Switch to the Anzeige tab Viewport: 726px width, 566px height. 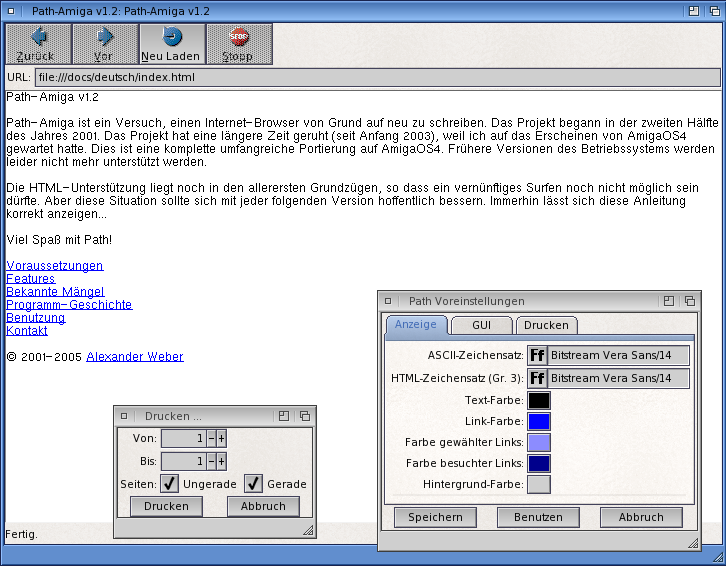416,324
